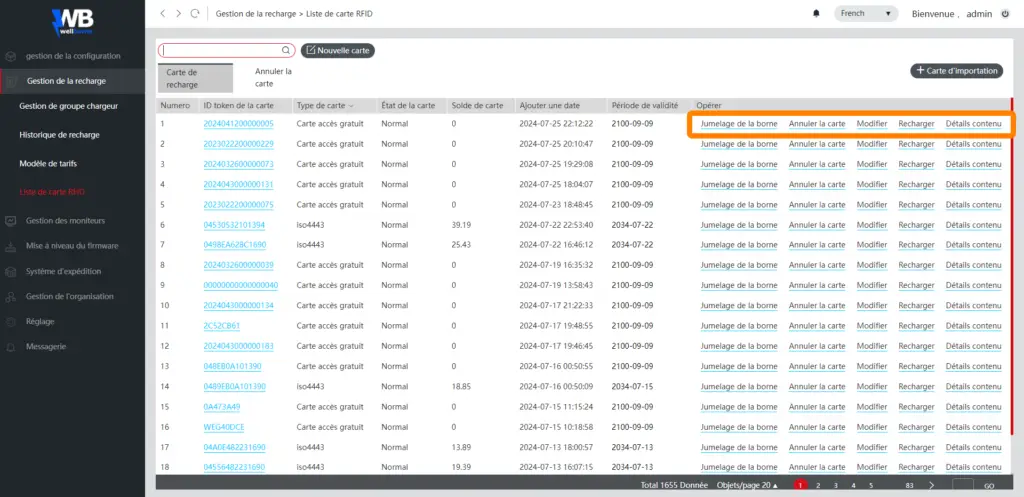
Task: Click Système d'expédition sidebar icon
Action: (10, 271)
